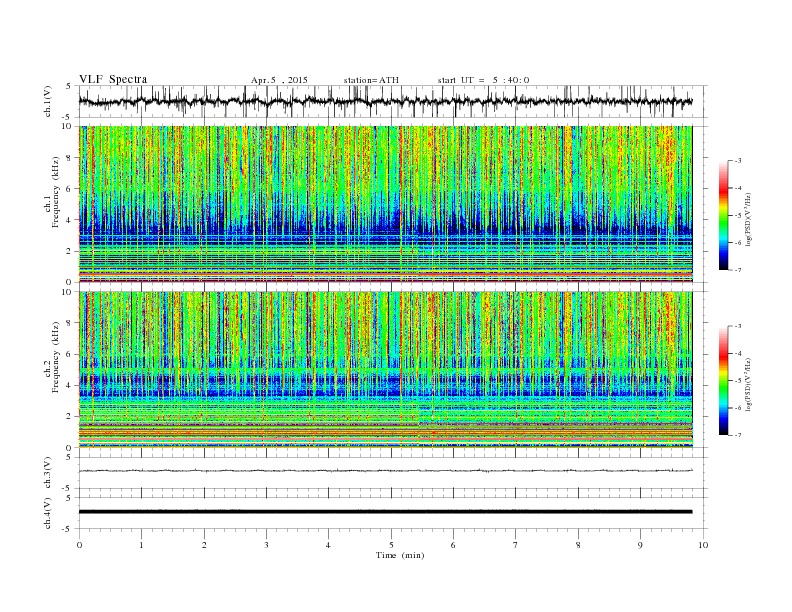Click the 'Time (min)' axis title
This screenshot has height=612, width=792.
pos(400,555)
